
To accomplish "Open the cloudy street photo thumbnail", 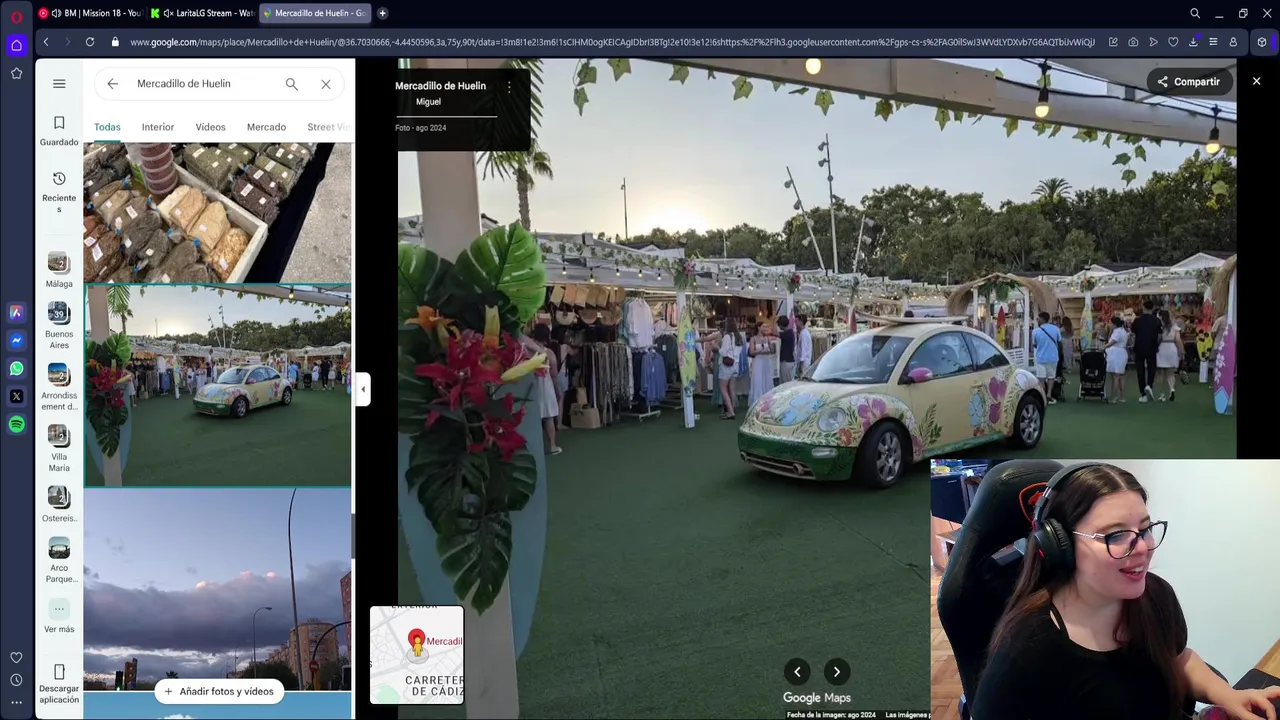I will tap(217, 590).
